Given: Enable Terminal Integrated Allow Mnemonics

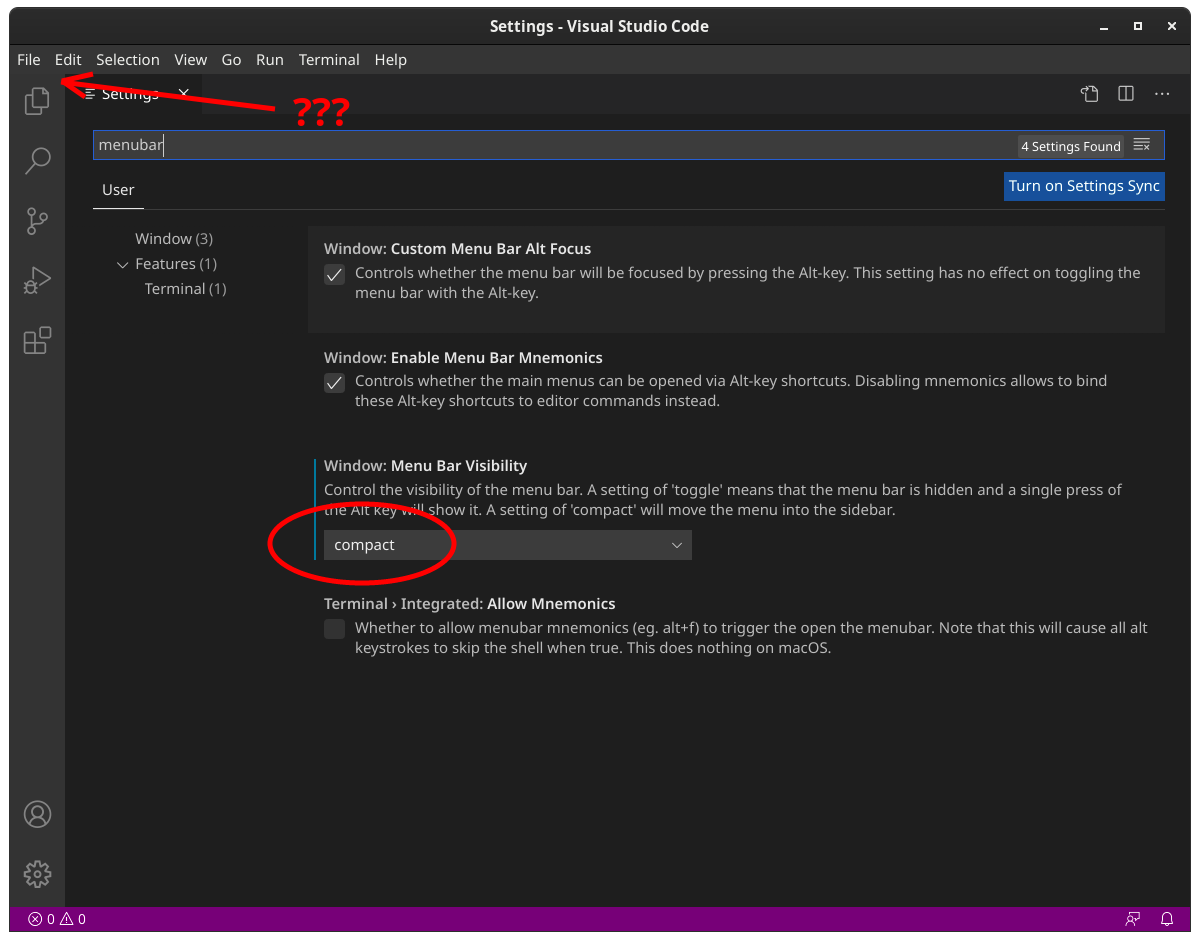Looking at the screenshot, I should (334, 628).
